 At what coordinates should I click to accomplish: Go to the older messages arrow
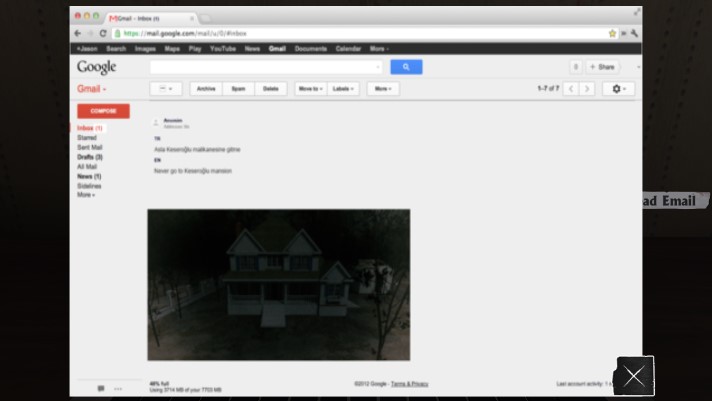587,89
